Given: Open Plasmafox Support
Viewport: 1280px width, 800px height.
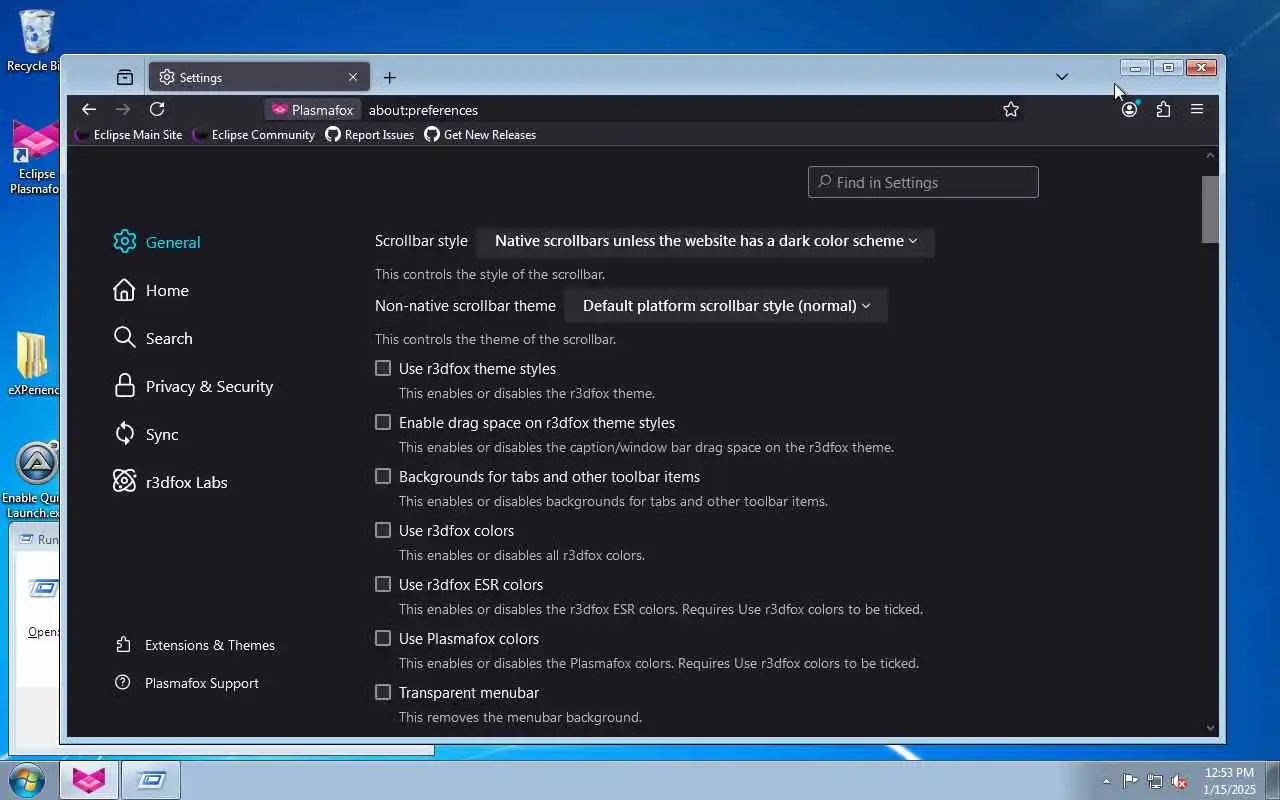Looking at the screenshot, I should 187,683.
